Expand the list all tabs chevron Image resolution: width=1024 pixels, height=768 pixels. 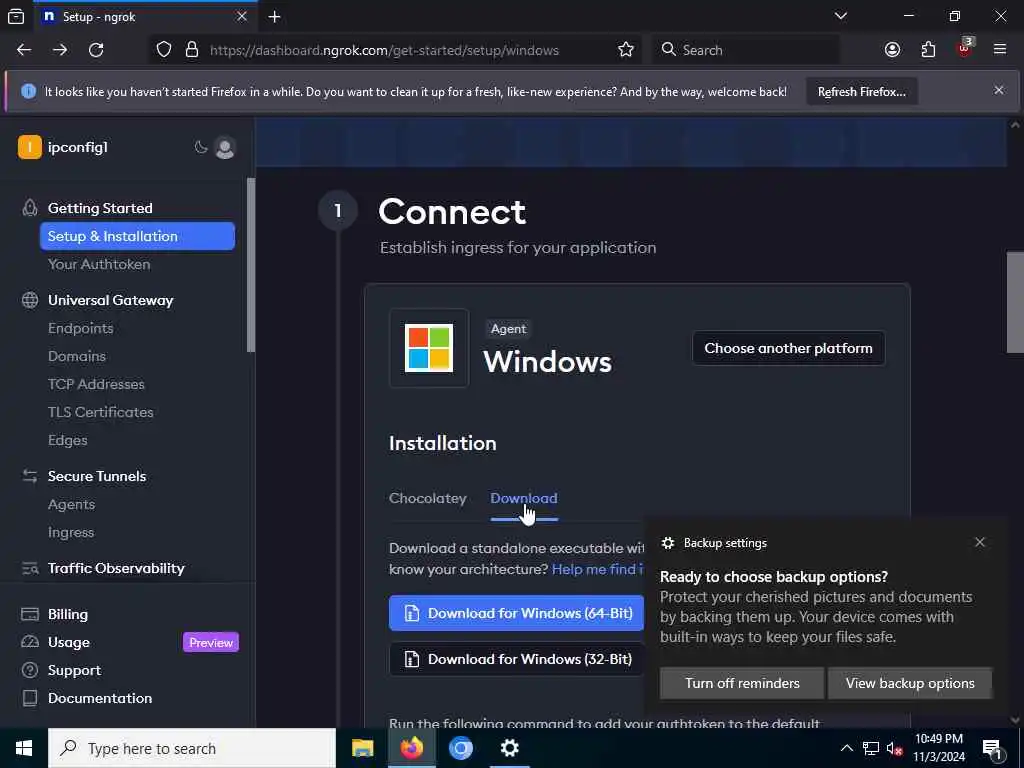841,16
